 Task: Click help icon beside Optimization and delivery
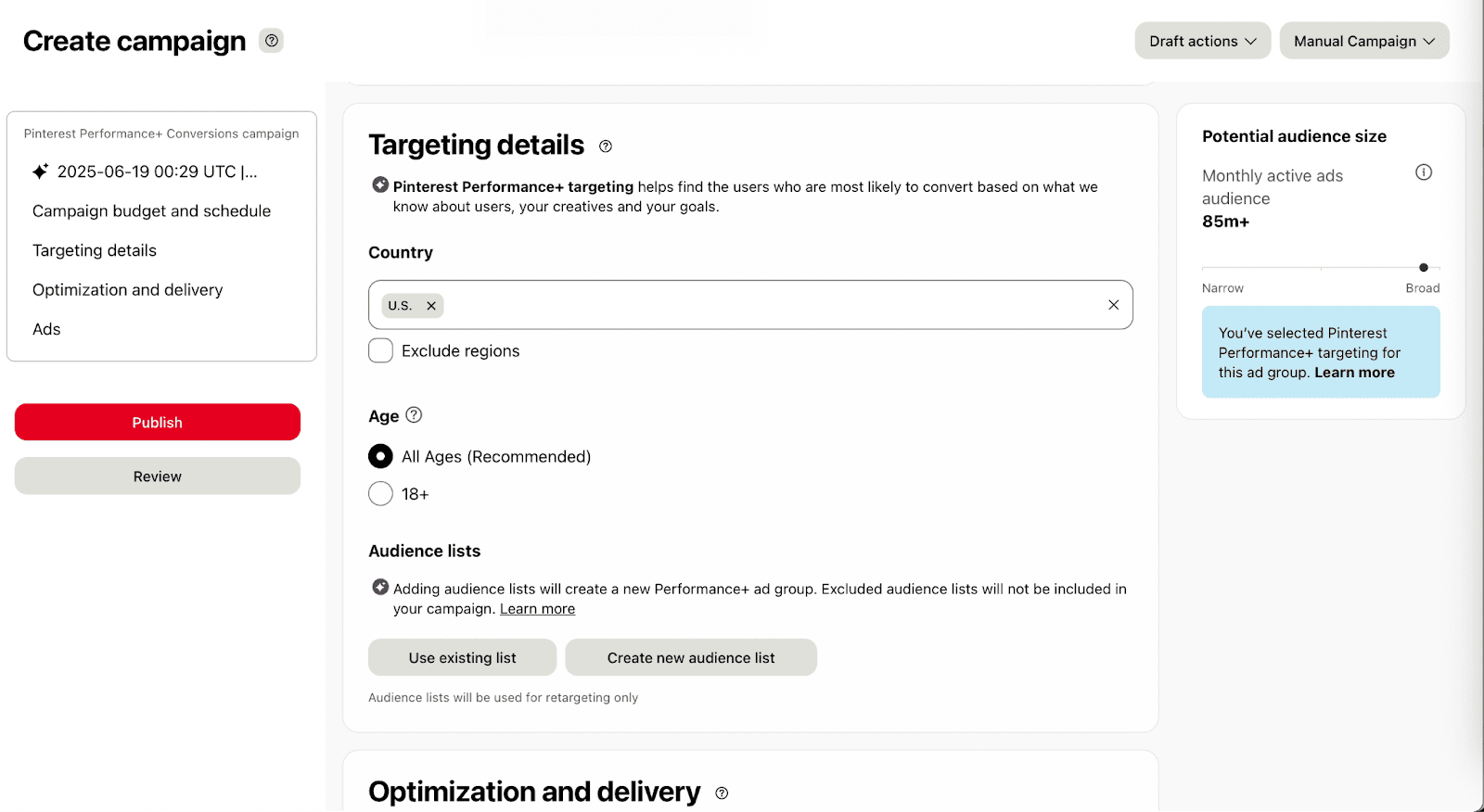722,793
